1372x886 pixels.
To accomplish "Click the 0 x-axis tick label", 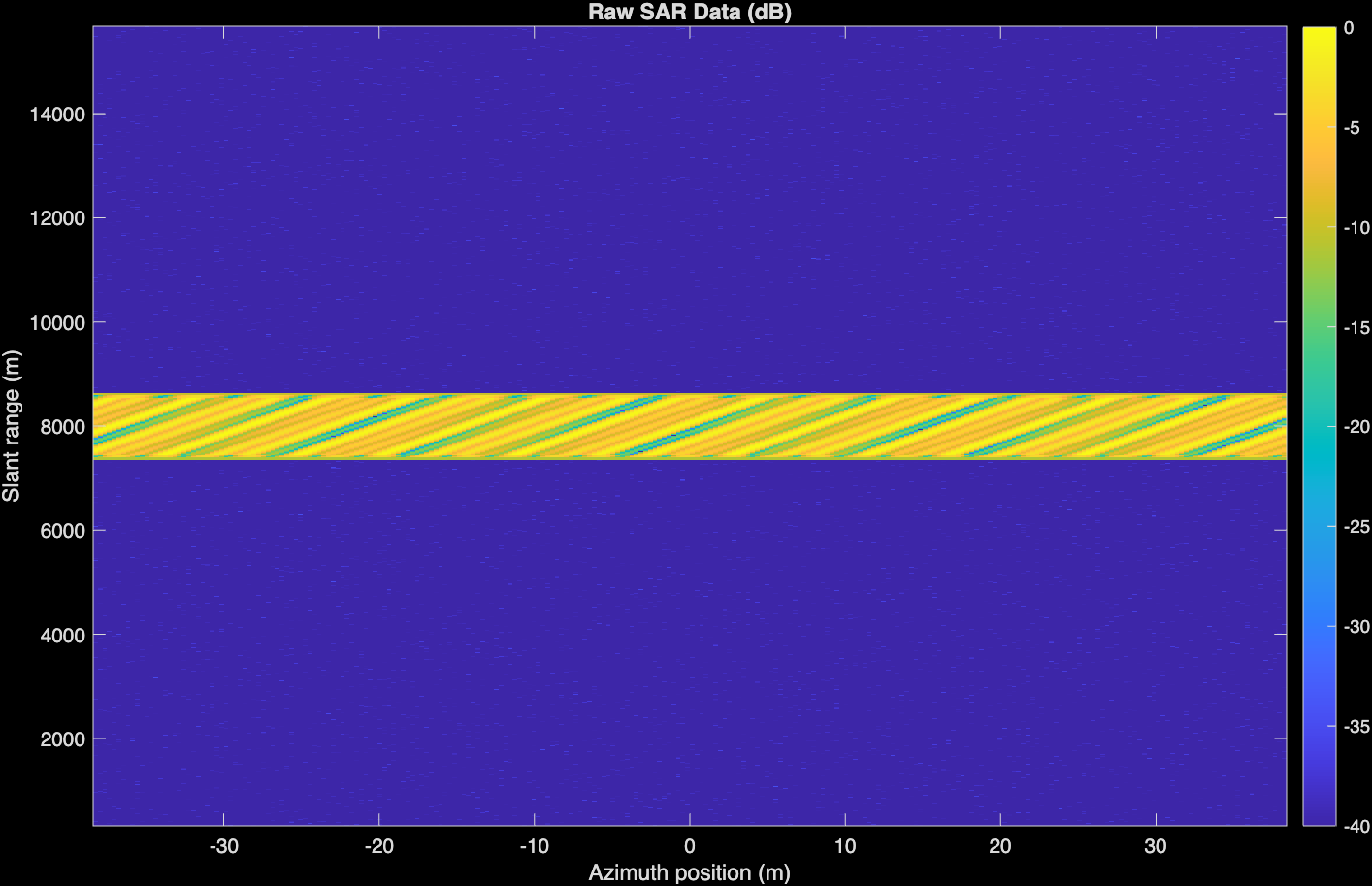I will coord(689,846).
